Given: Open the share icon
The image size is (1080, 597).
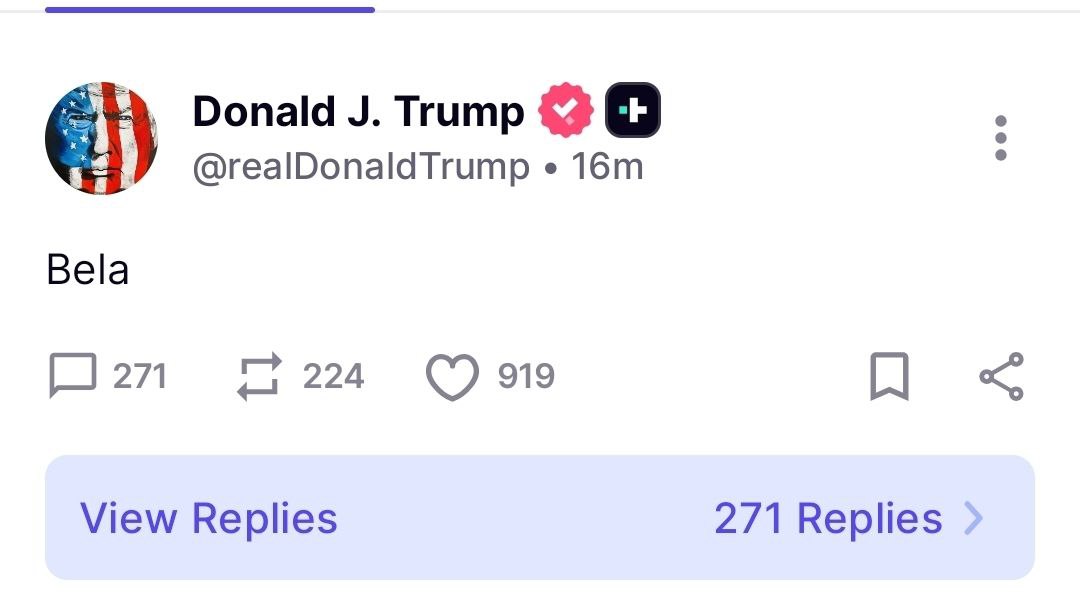Looking at the screenshot, I should click(1001, 376).
